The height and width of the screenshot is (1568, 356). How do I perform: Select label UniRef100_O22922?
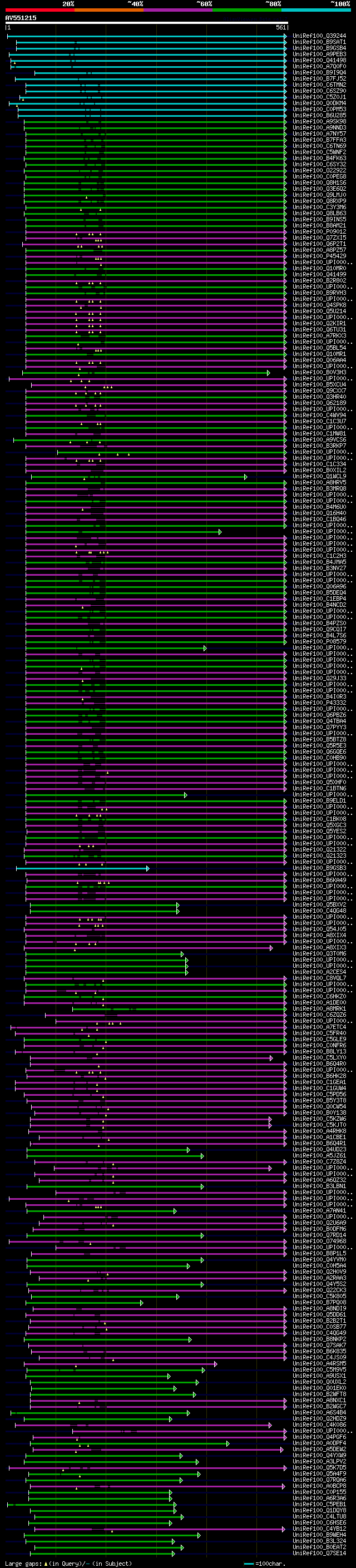coord(319,170)
